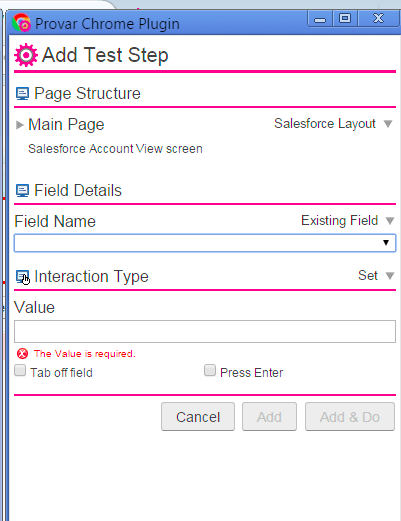Open the Field Name combo box
Screen dimensions: 401x521
pos(205,243)
